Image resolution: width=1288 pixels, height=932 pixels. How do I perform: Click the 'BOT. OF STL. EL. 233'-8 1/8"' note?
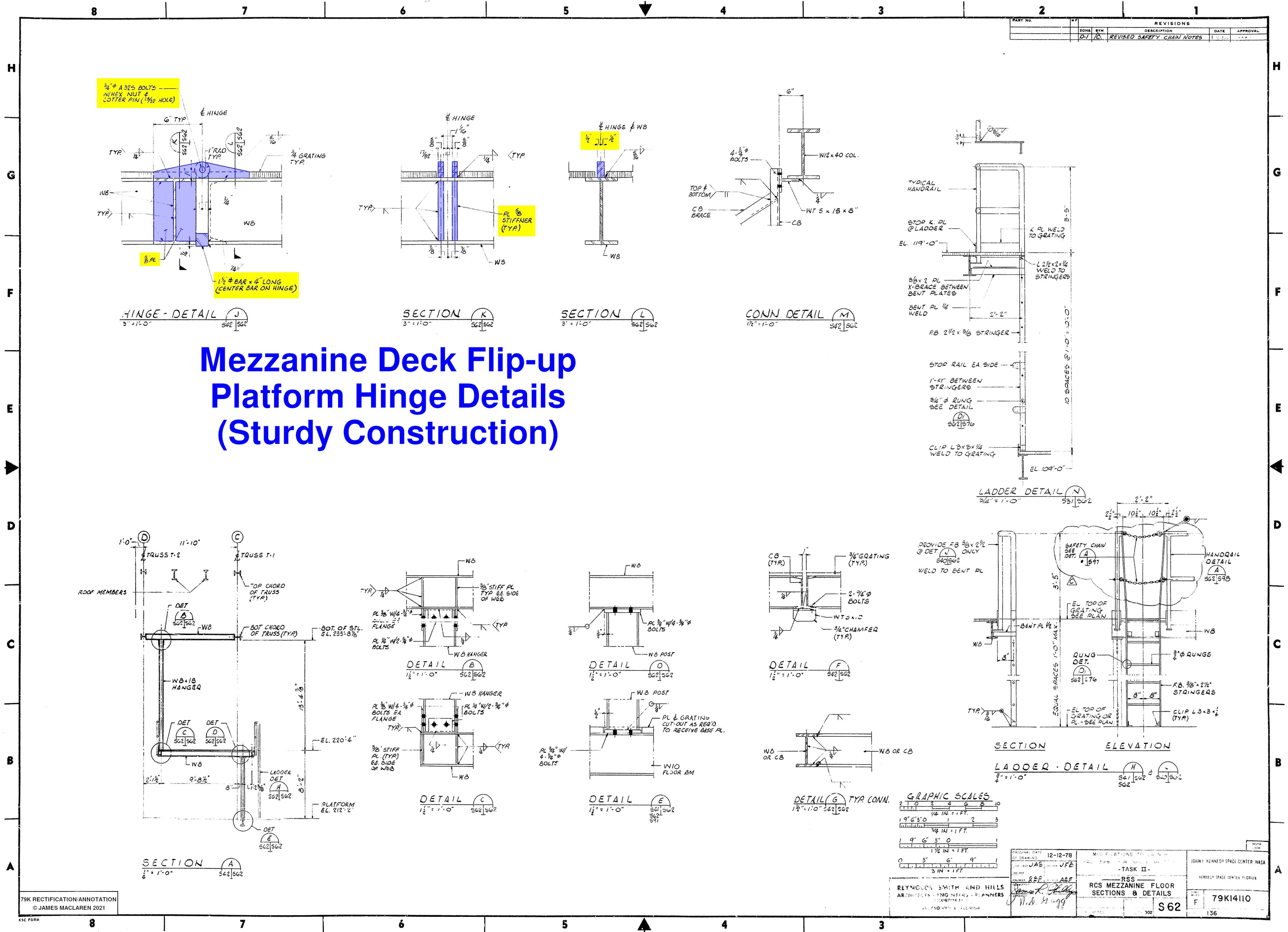point(342,631)
